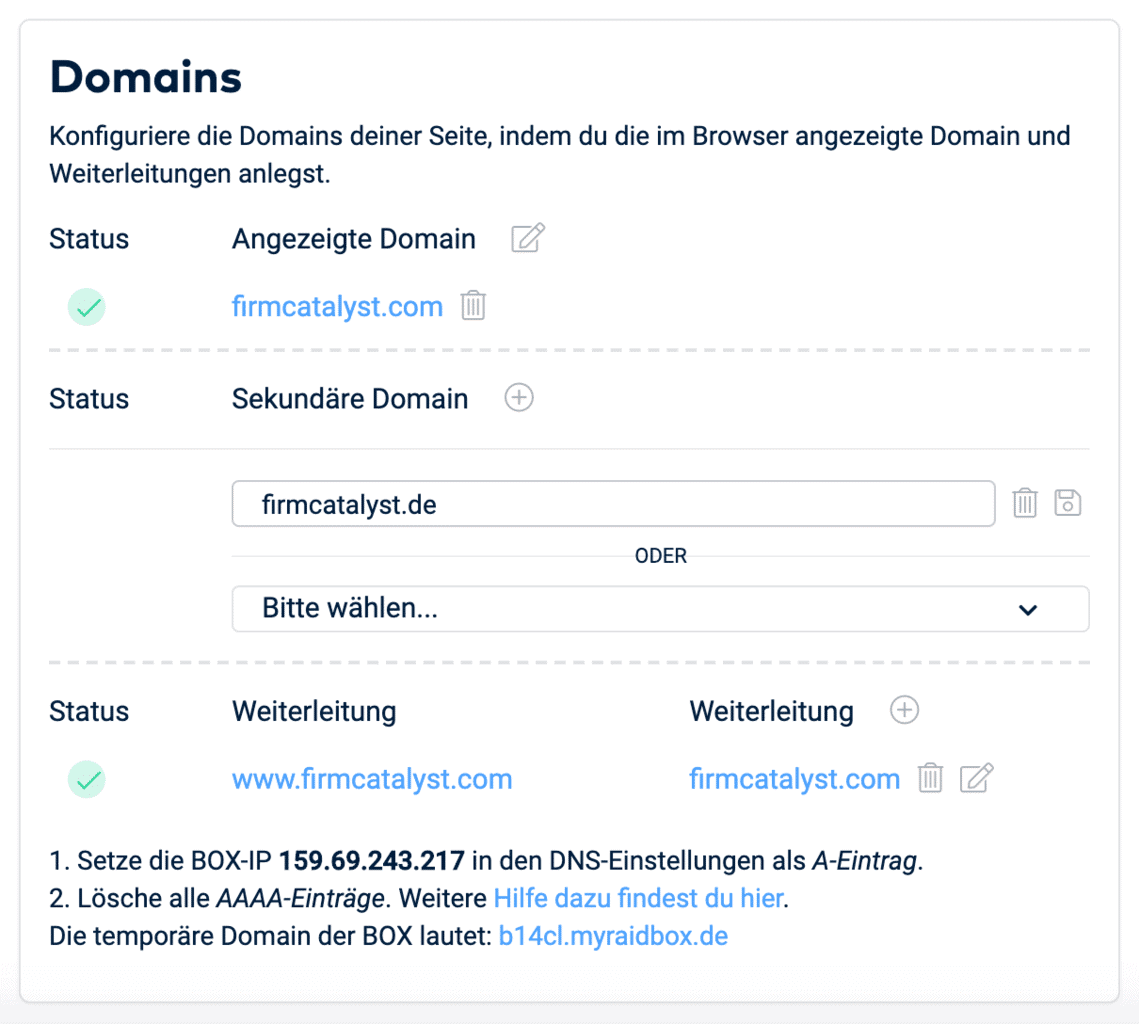Delete firmcatalyst.com with the trash icon

[x=472, y=306]
